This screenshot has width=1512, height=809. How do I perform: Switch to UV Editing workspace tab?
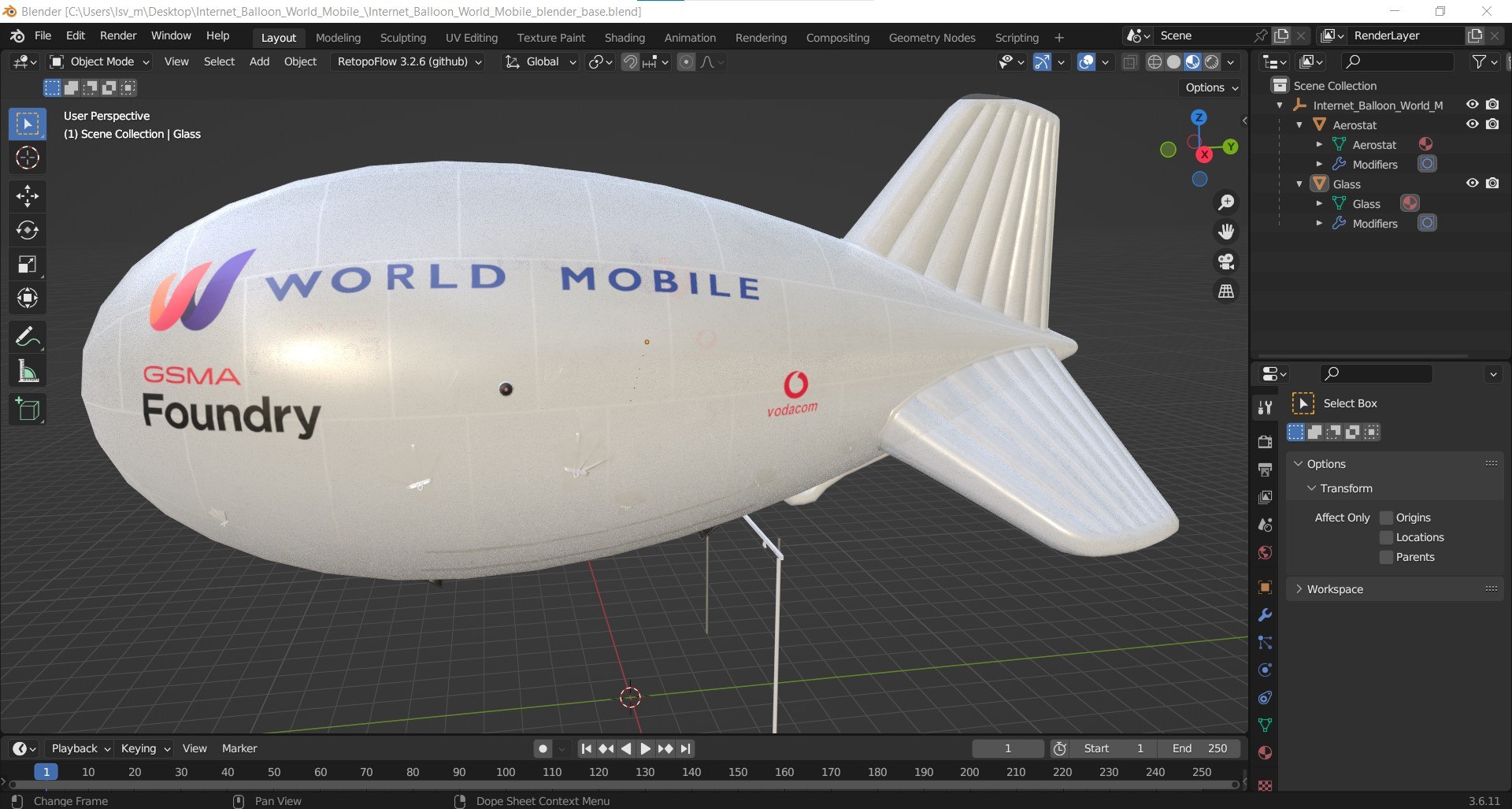tap(471, 37)
